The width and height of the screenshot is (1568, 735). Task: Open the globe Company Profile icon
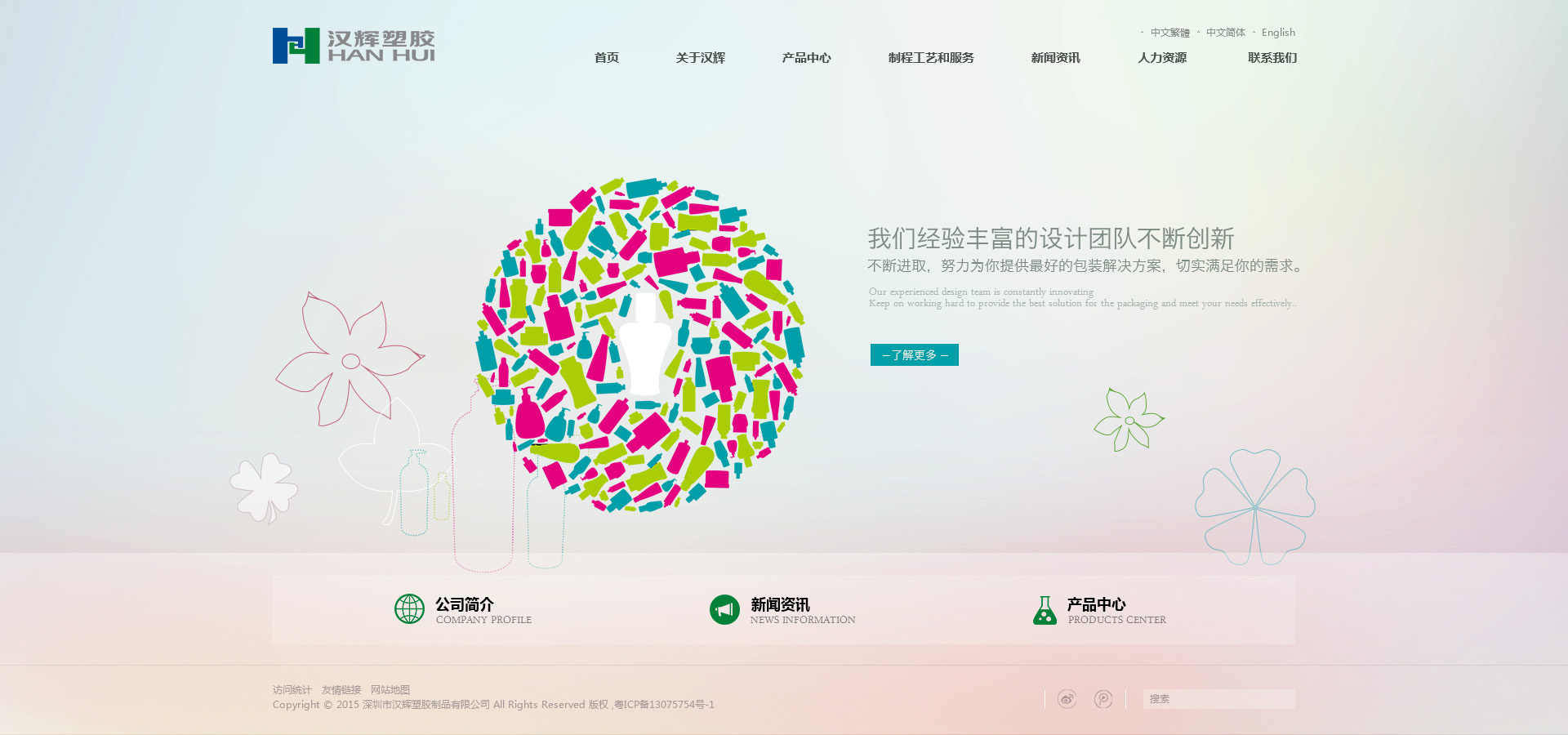(x=409, y=609)
